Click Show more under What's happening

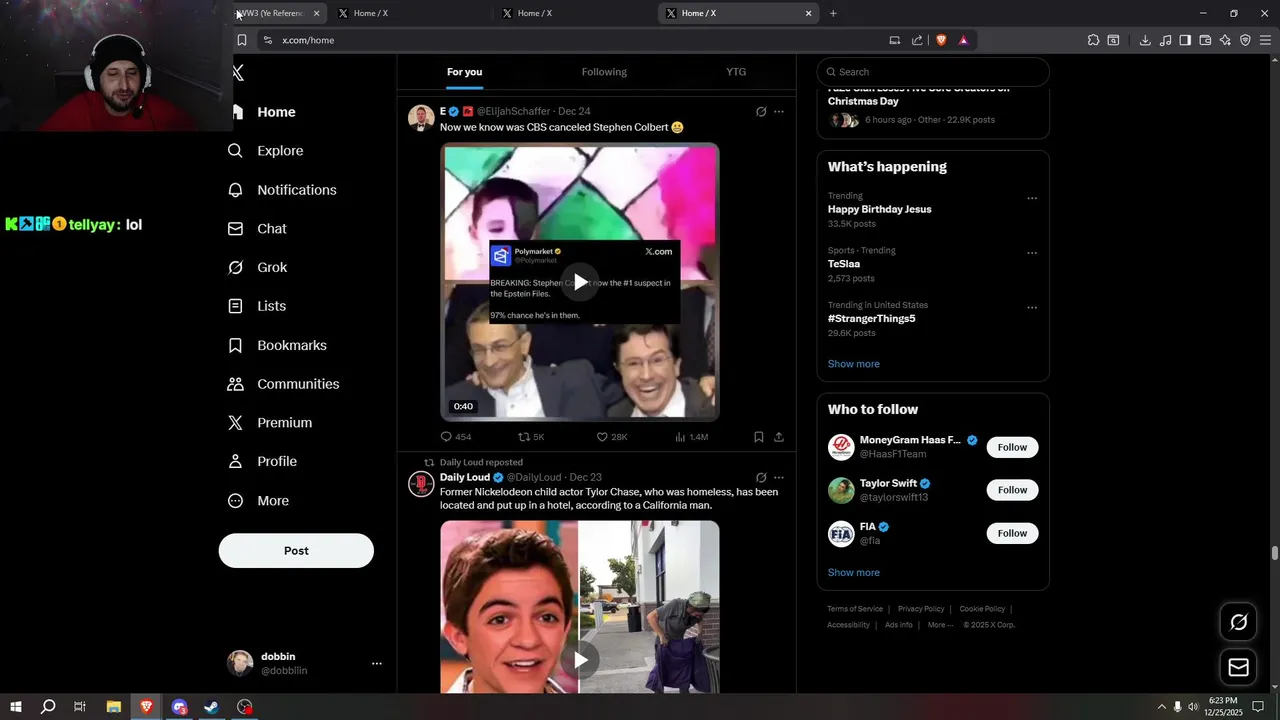click(854, 364)
